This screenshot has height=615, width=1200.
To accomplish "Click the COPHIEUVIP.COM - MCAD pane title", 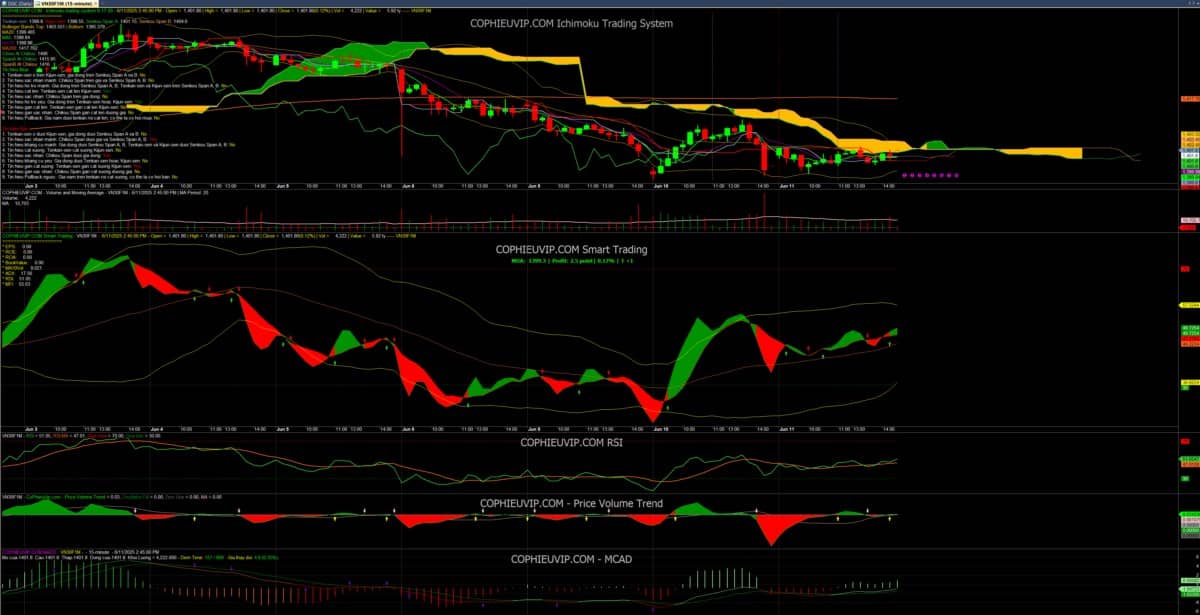I will [x=573, y=558].
